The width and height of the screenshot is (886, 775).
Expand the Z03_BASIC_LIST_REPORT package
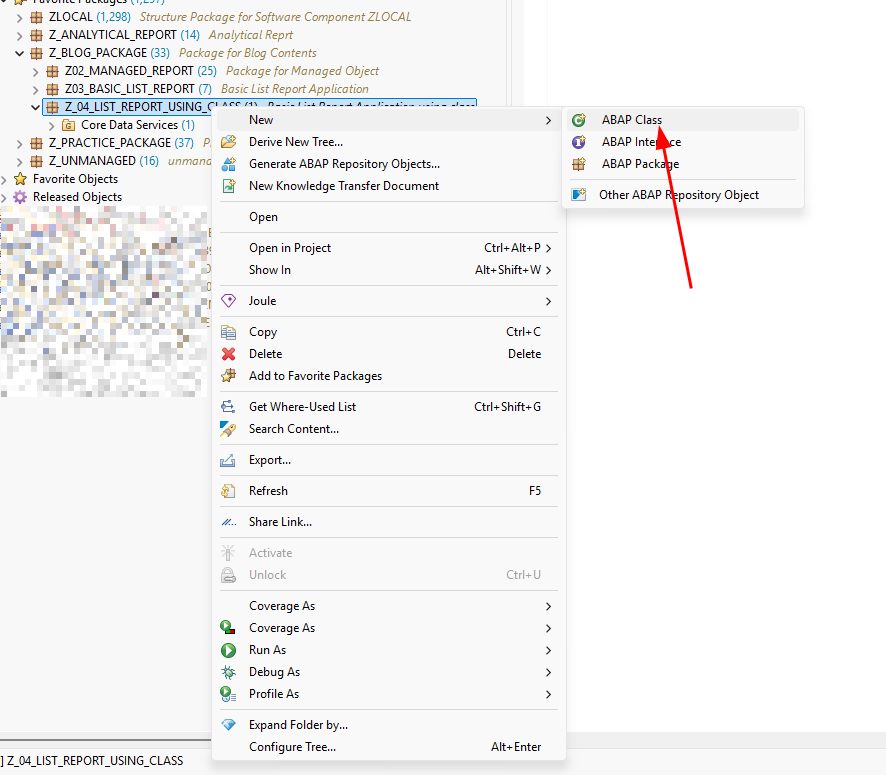coord(36,90)
